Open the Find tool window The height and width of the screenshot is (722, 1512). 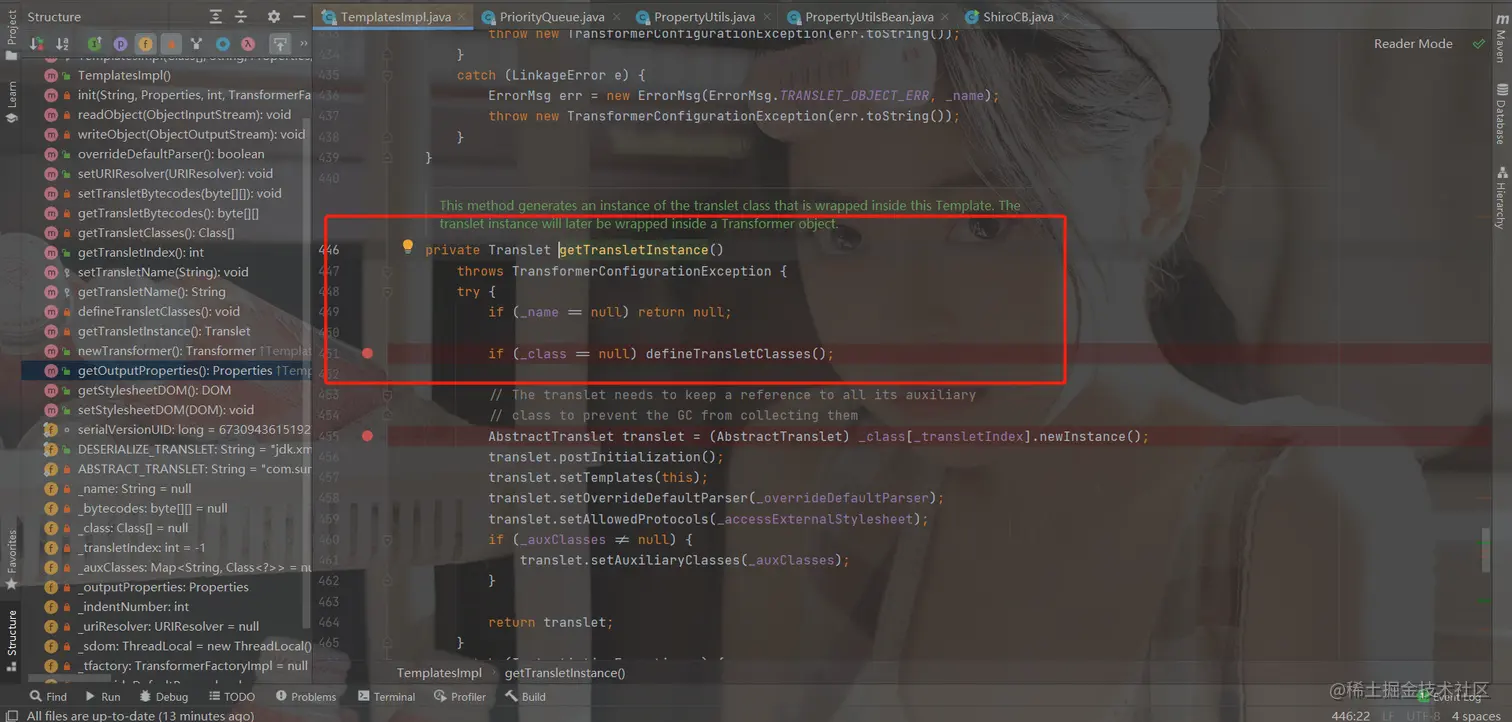[48, 697]
